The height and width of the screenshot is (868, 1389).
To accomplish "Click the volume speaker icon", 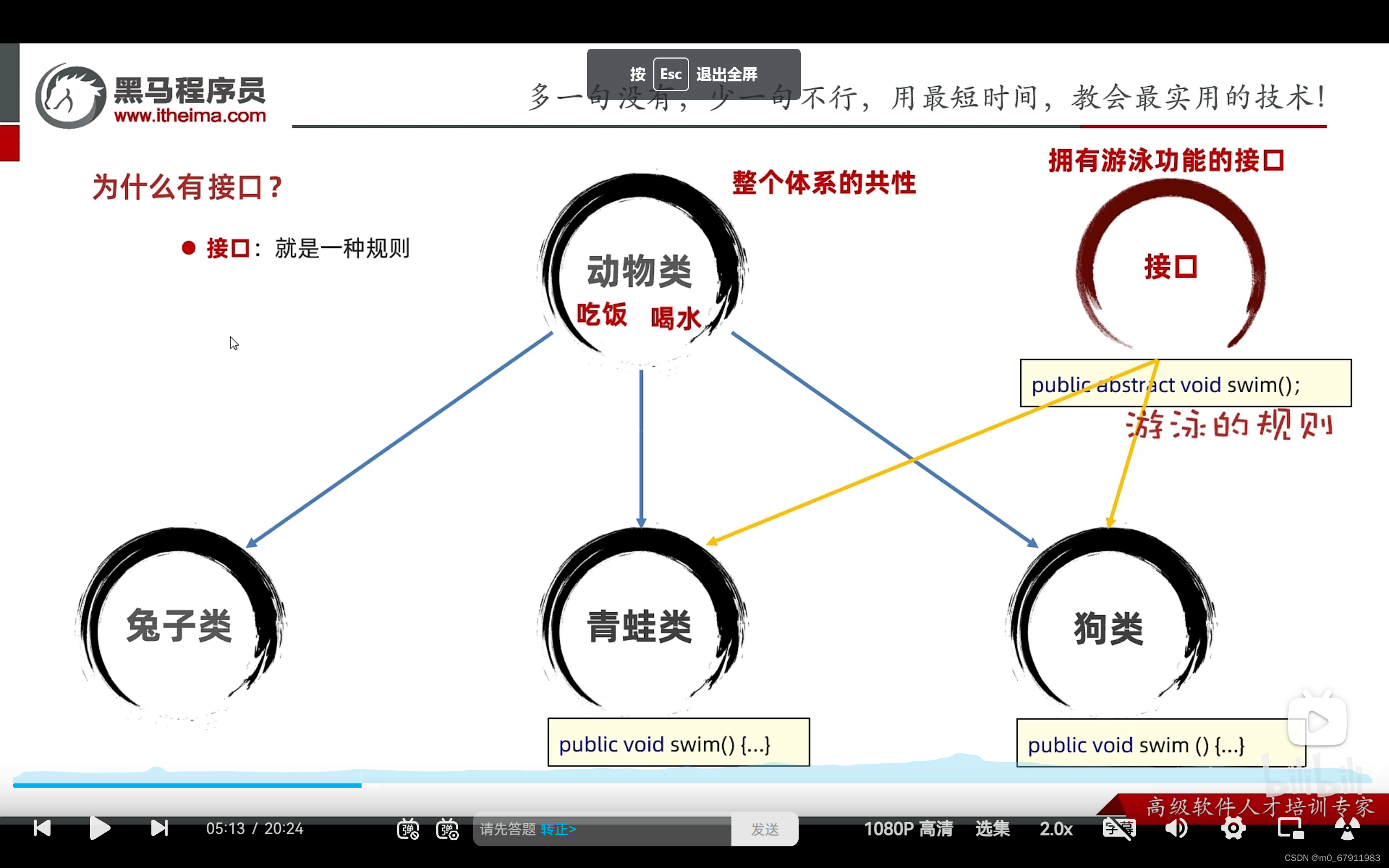I will (1176, 828).
